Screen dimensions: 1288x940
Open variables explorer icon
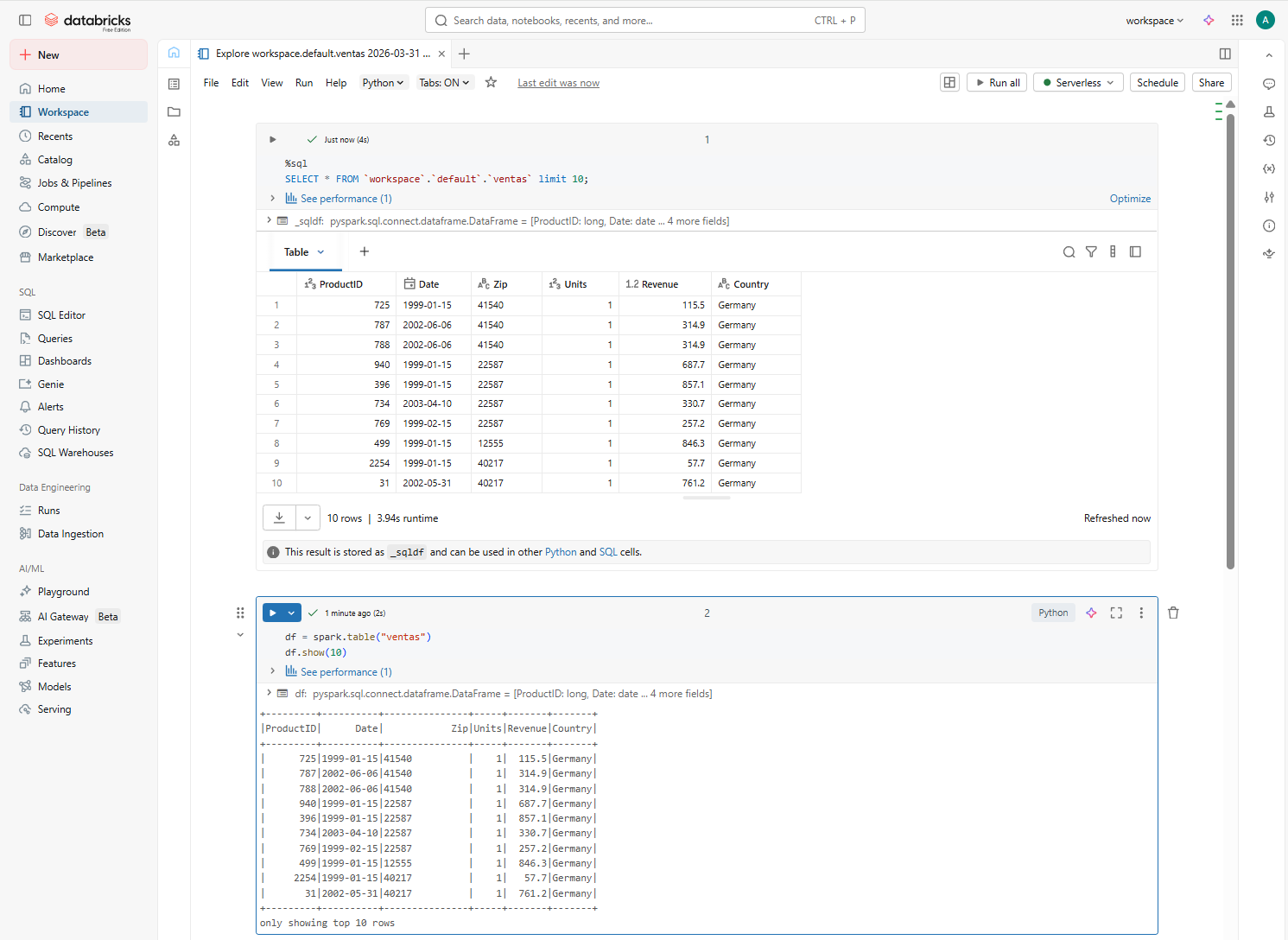pyautogui.click(x=1269, y=168)
